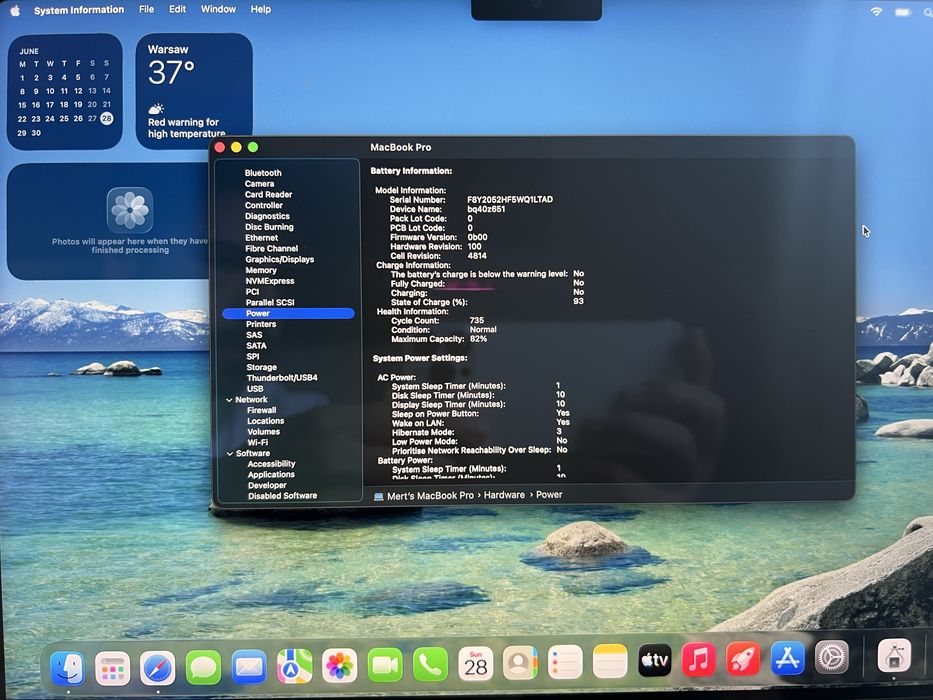This screenshot has height=700, width=933.
Task: Select Accessibility under Software
Action: click(x=271, y=464)
